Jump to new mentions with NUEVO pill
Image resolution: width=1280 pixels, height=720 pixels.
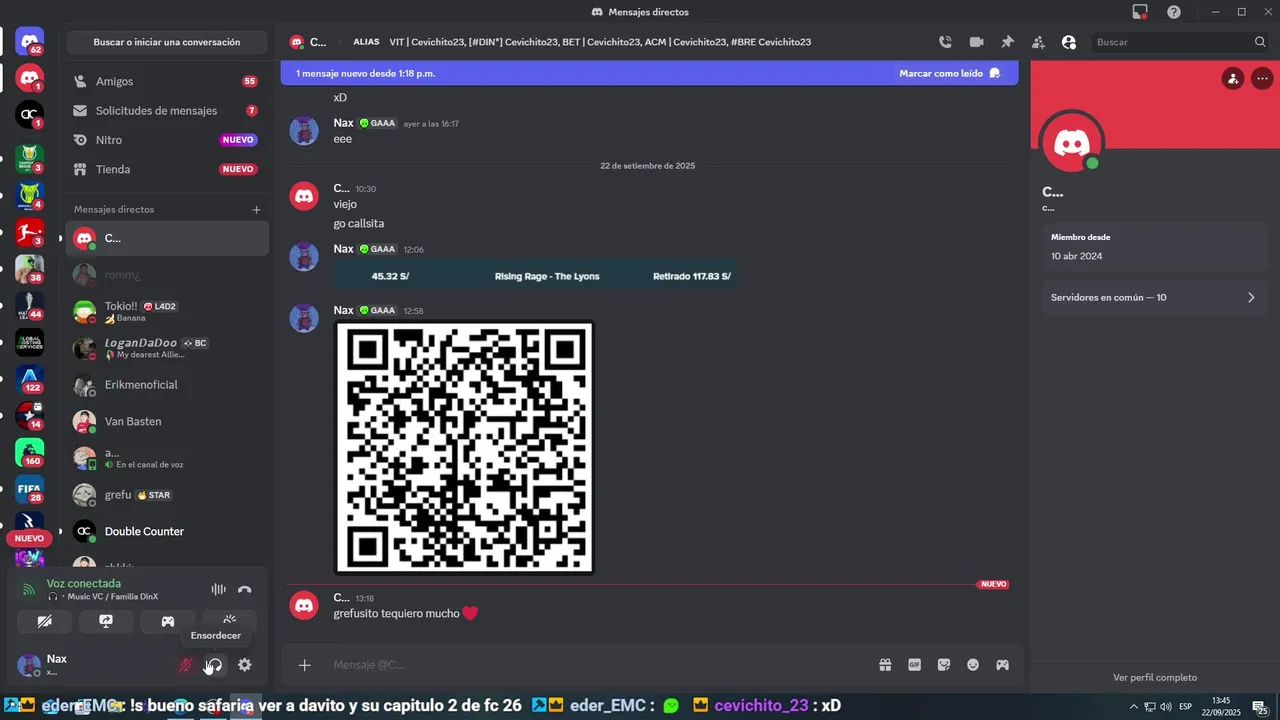pos(29,538)
